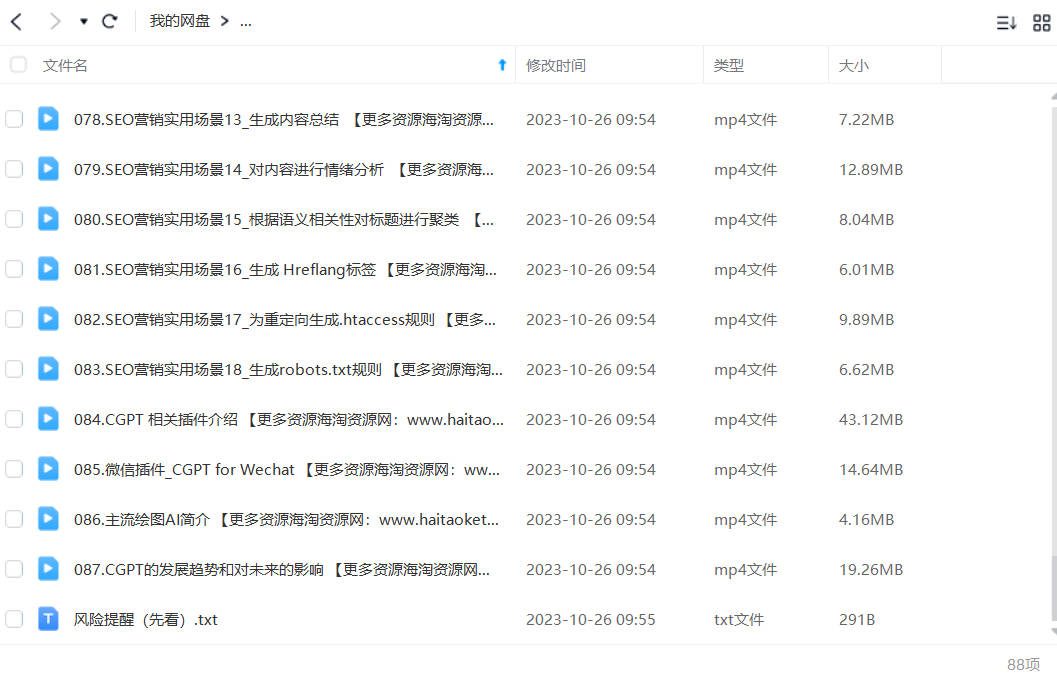Check the box for file 078

tap(14, 119)
